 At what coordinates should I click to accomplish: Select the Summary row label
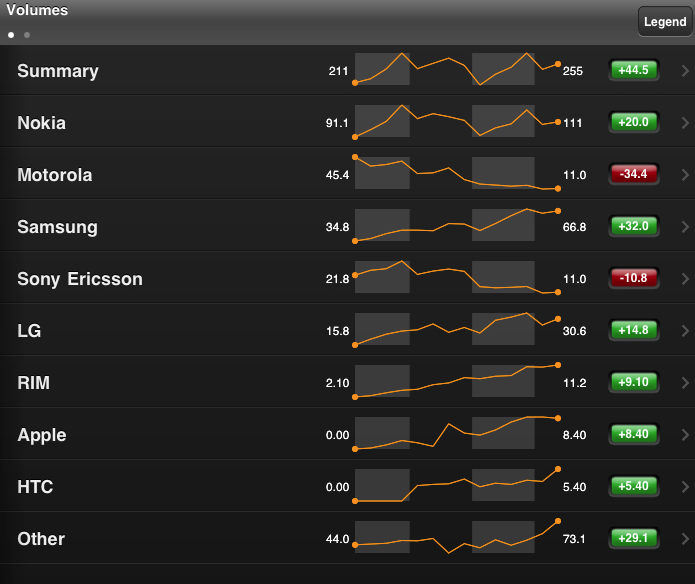pyautogui.click(x=58, y=71)
